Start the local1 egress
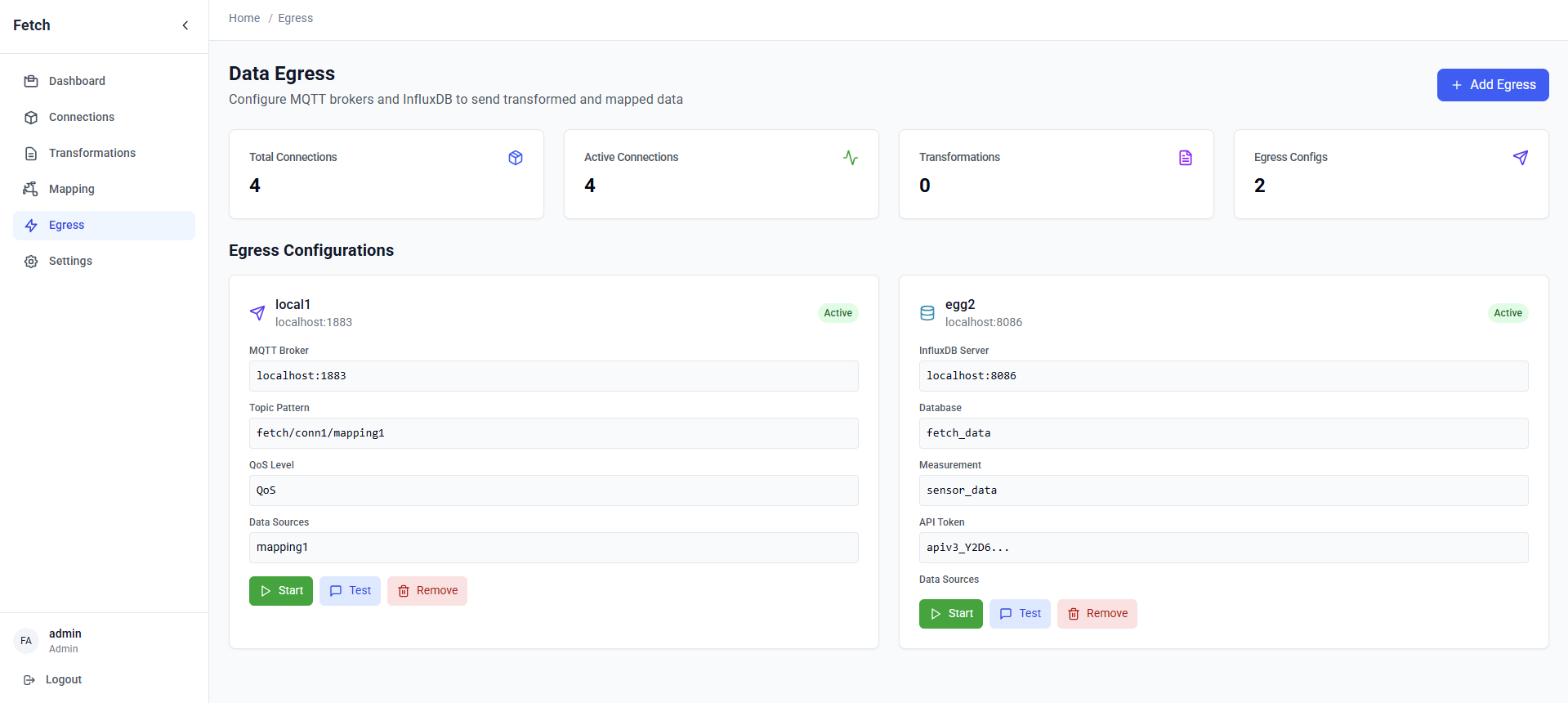Viewport: 1568px width, 703px height. point(281,591)
